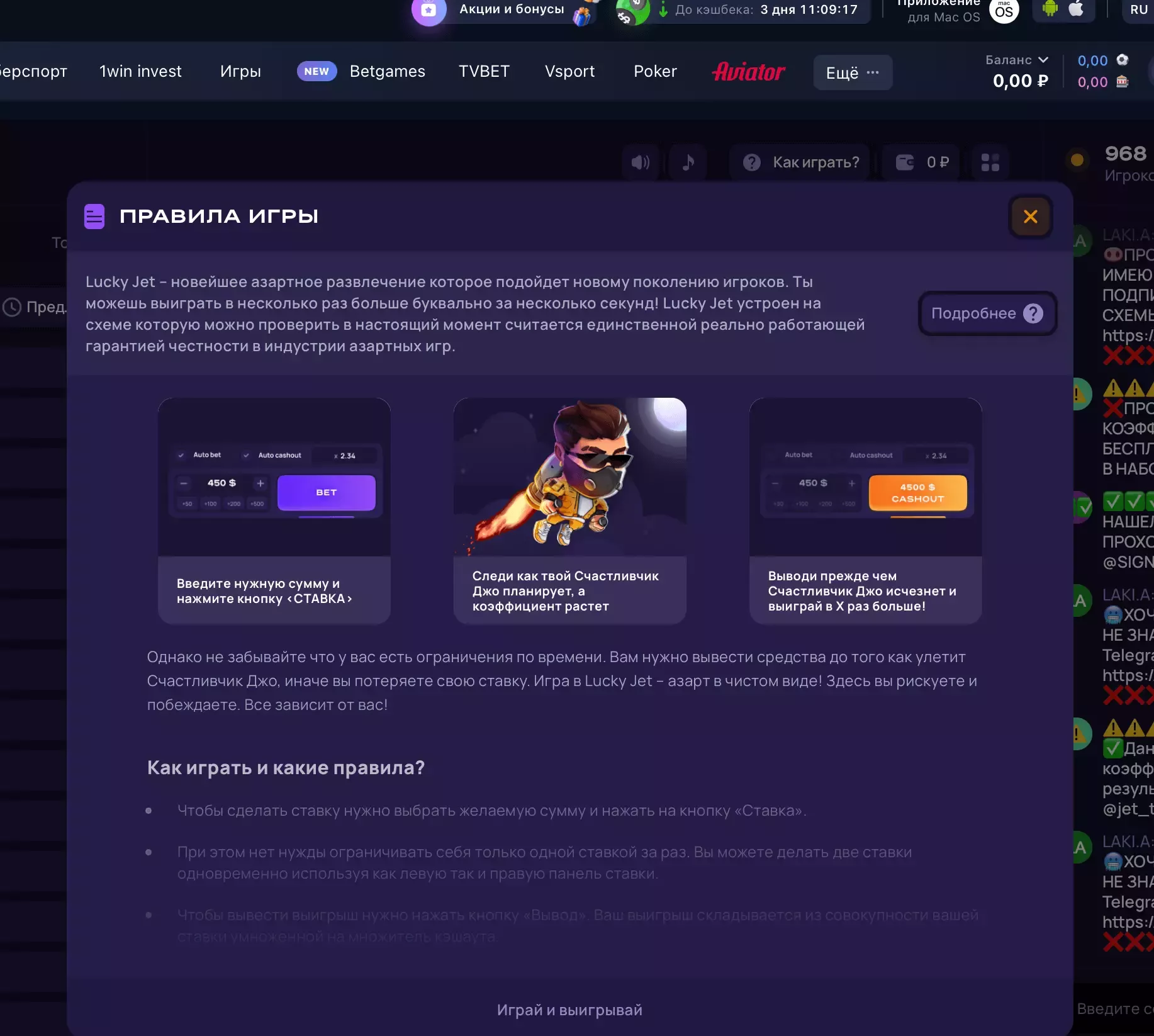Expand the Баланс dropdown
Viewport: 1154px width, 1036px height.
[x=1016, y=60]
